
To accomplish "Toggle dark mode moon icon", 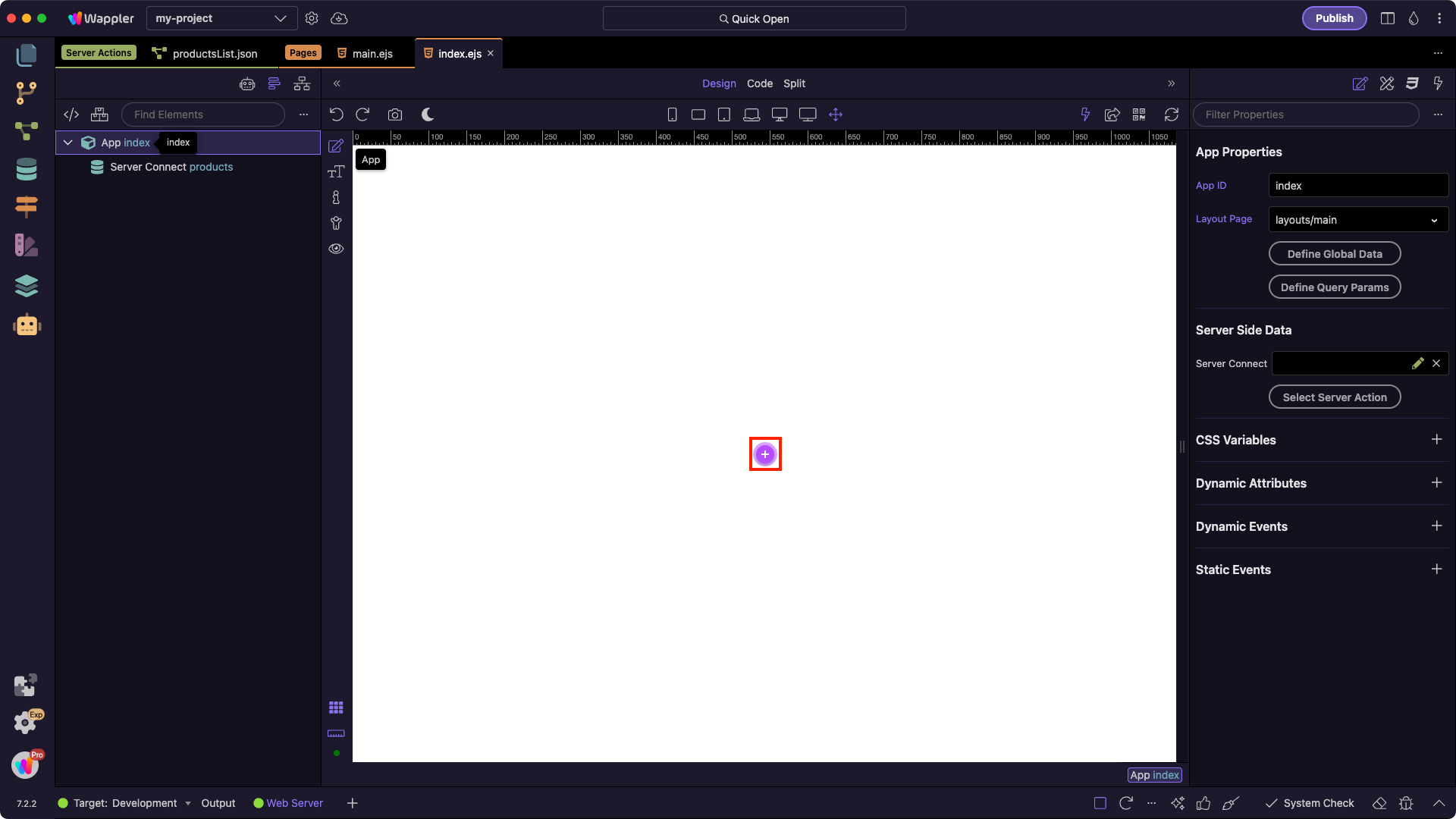I will [428, 115].
